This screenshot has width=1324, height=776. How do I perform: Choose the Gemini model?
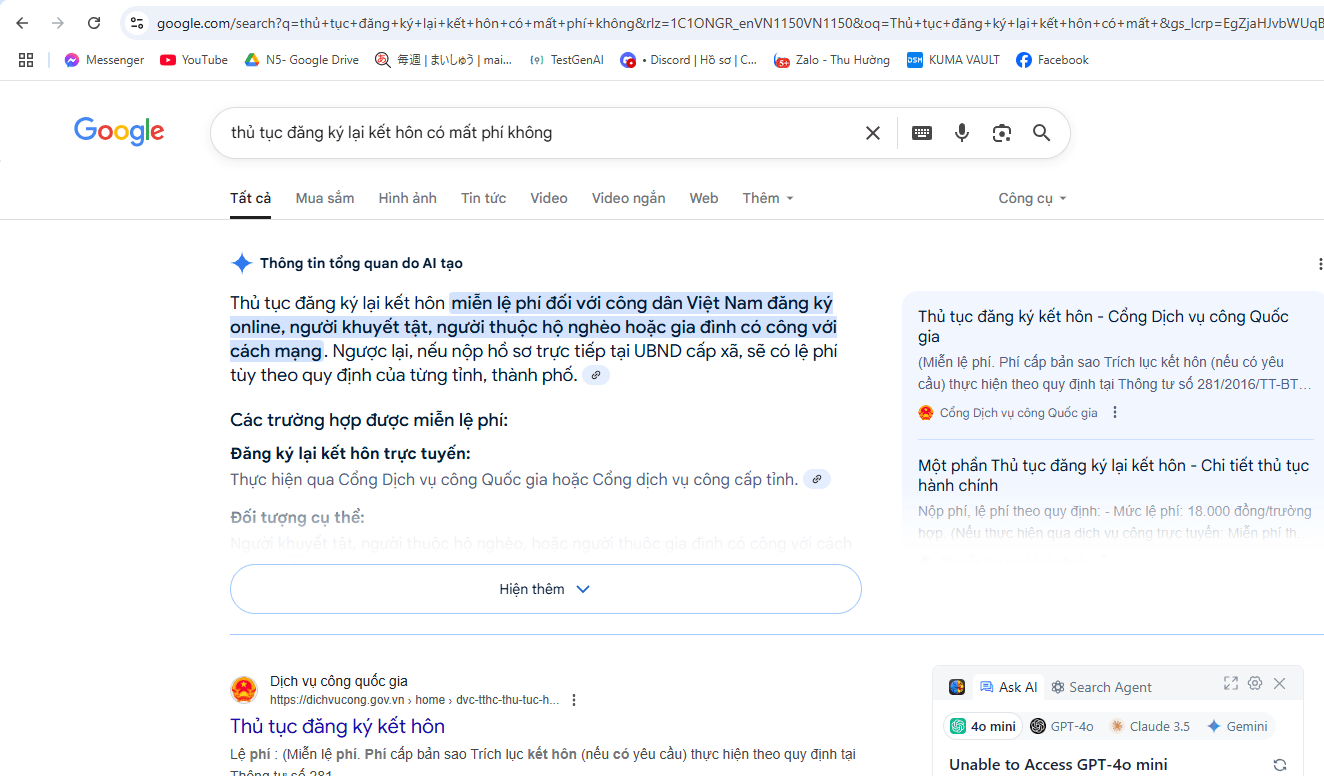(1237, 726)
